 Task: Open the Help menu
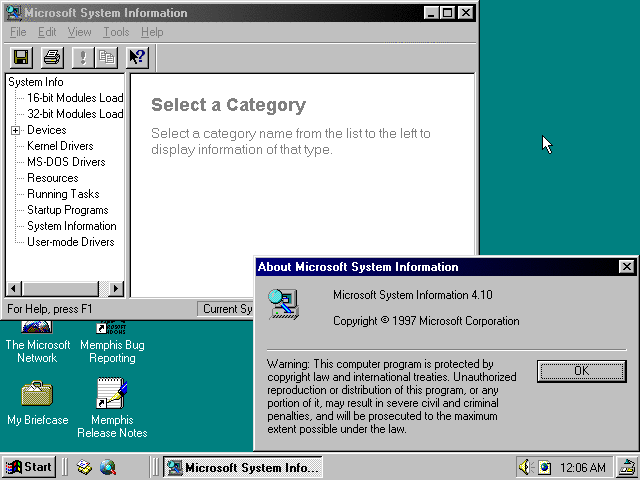point(152,32)
